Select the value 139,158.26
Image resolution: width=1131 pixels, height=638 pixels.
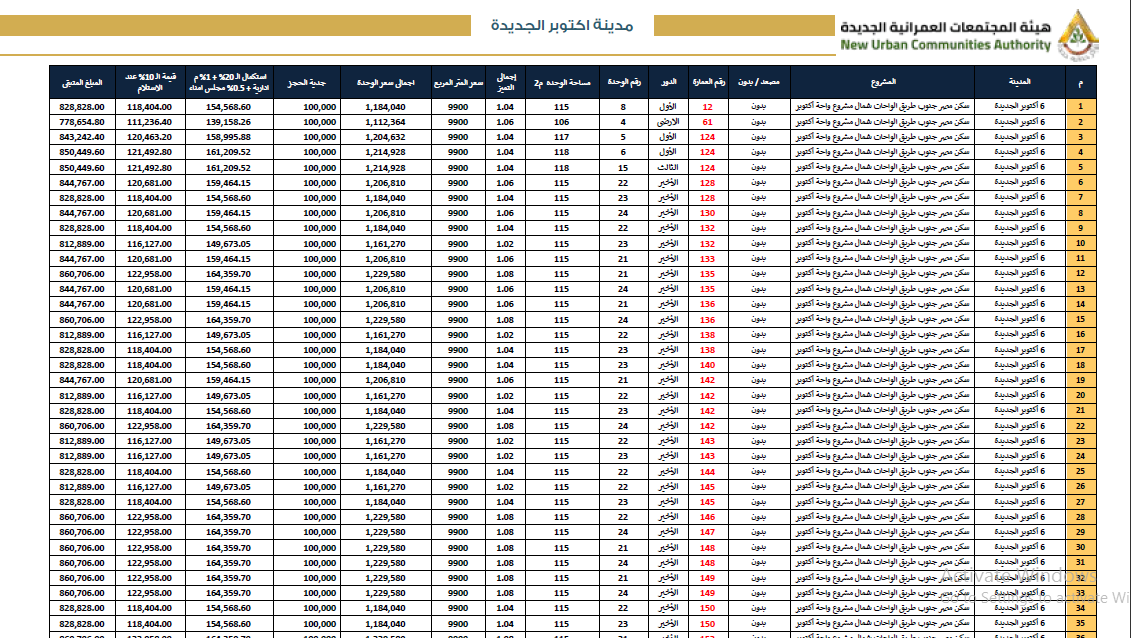229,122
